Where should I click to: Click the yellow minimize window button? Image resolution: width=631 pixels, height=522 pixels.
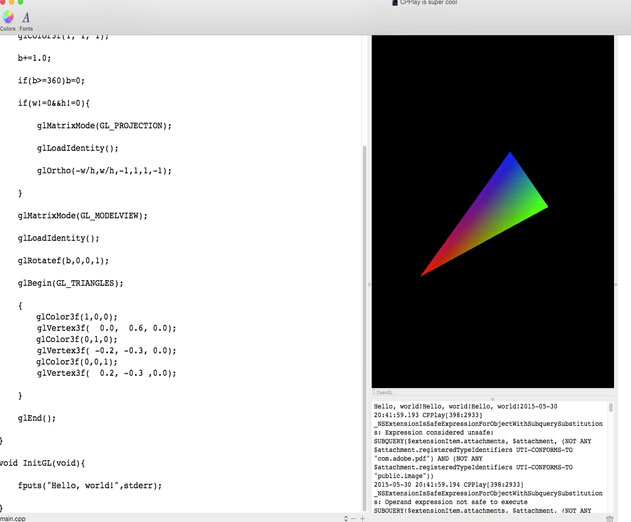point(11,2)
